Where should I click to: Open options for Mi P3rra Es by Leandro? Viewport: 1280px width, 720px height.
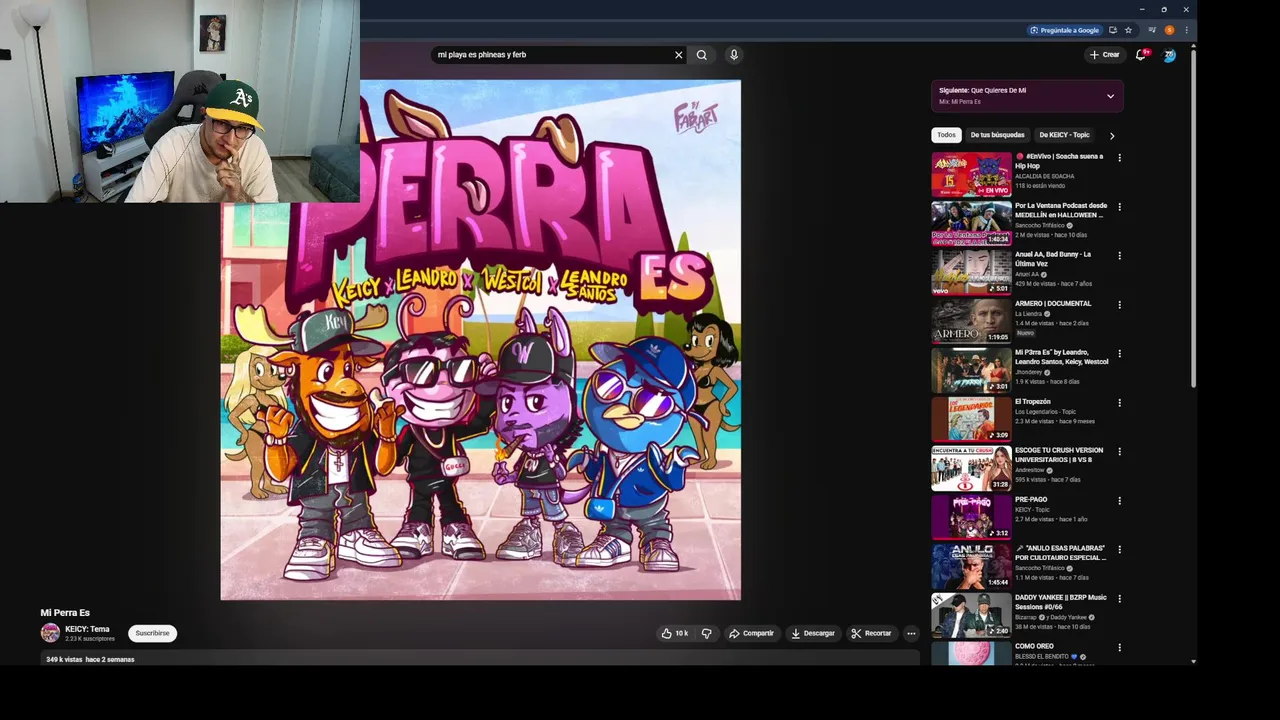click(1119, 354)
